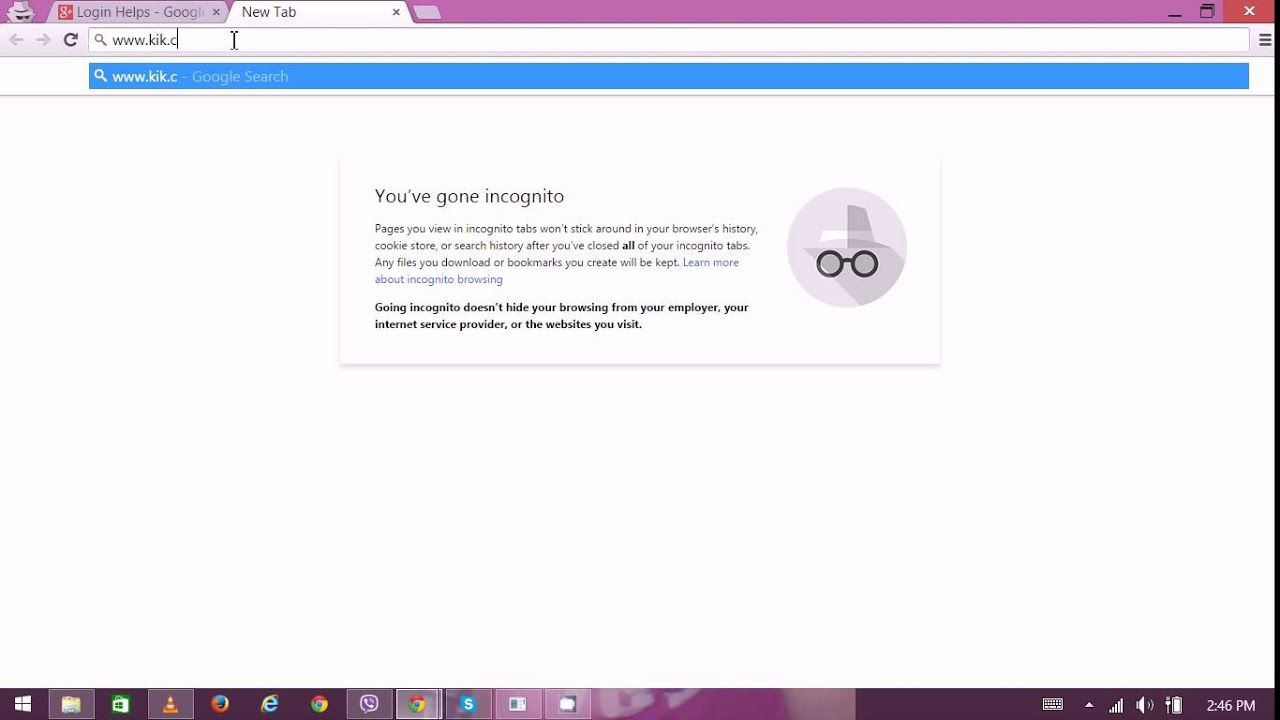Launch Firefox from the taskbar
Image resolution: width=1280 pixels, height=720 pixels.
coord(220,705)
